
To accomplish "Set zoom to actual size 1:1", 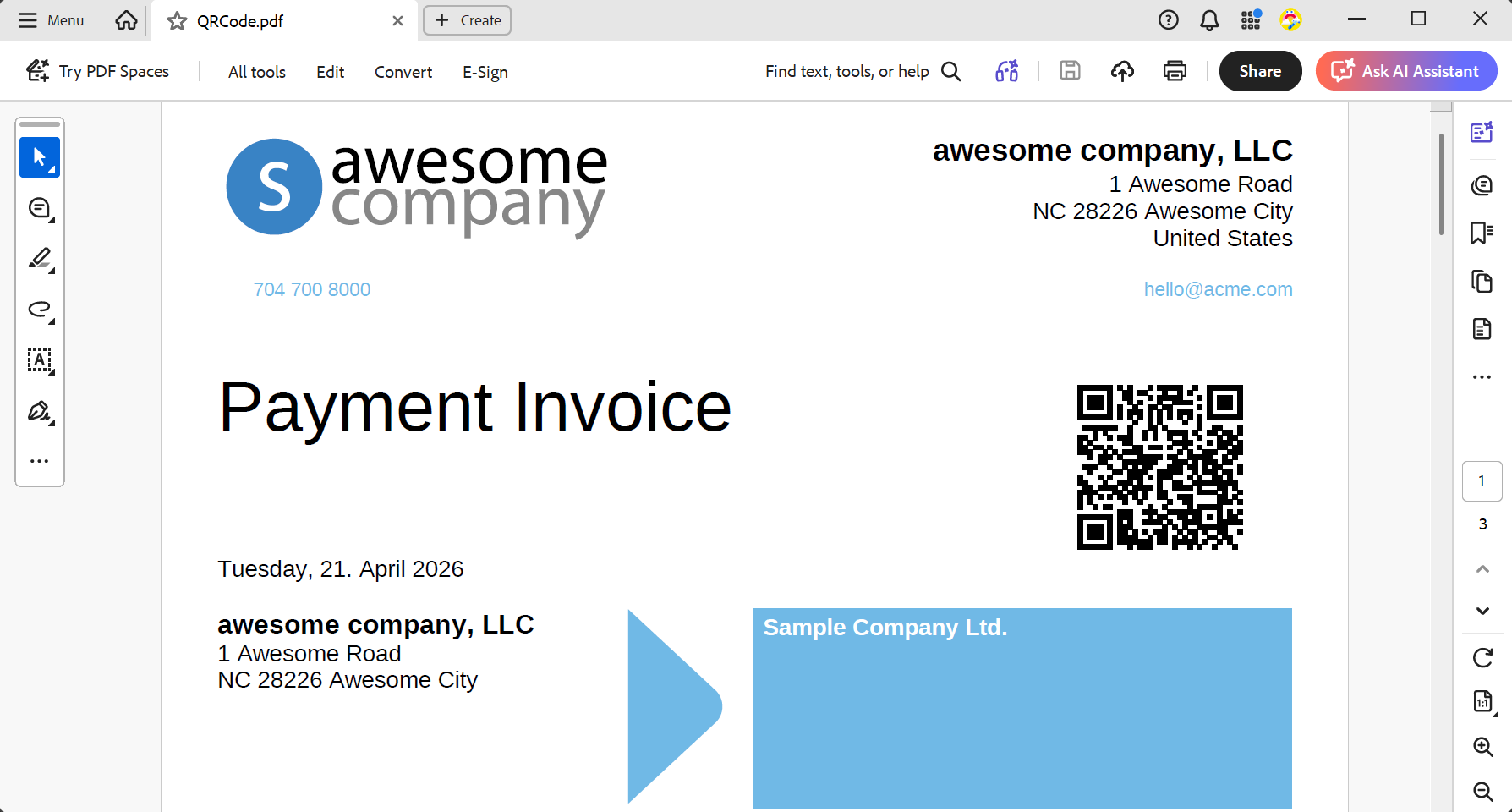I will tap(1482, 701).
